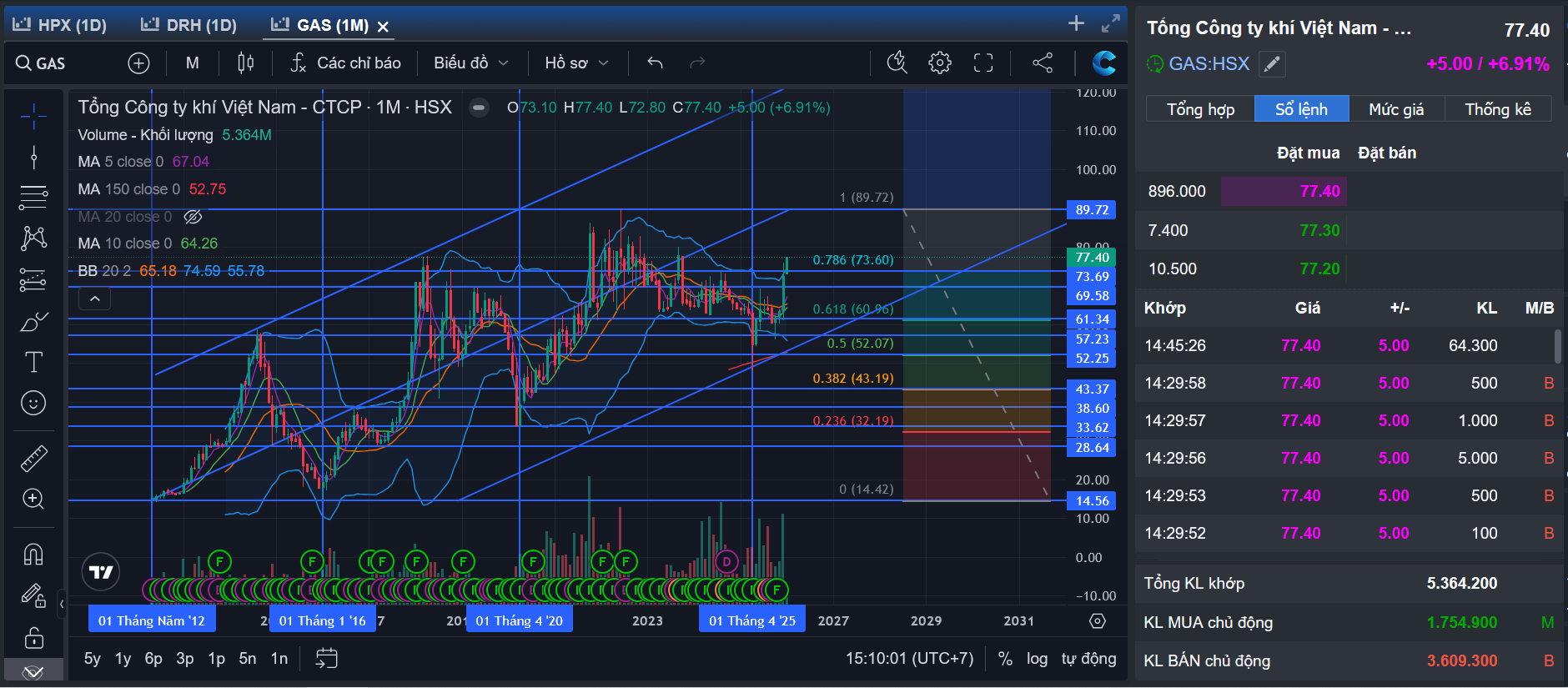Click the 77.20 bid price in order book
The height and width of the screenshot is (688, 1568).
1319,269
